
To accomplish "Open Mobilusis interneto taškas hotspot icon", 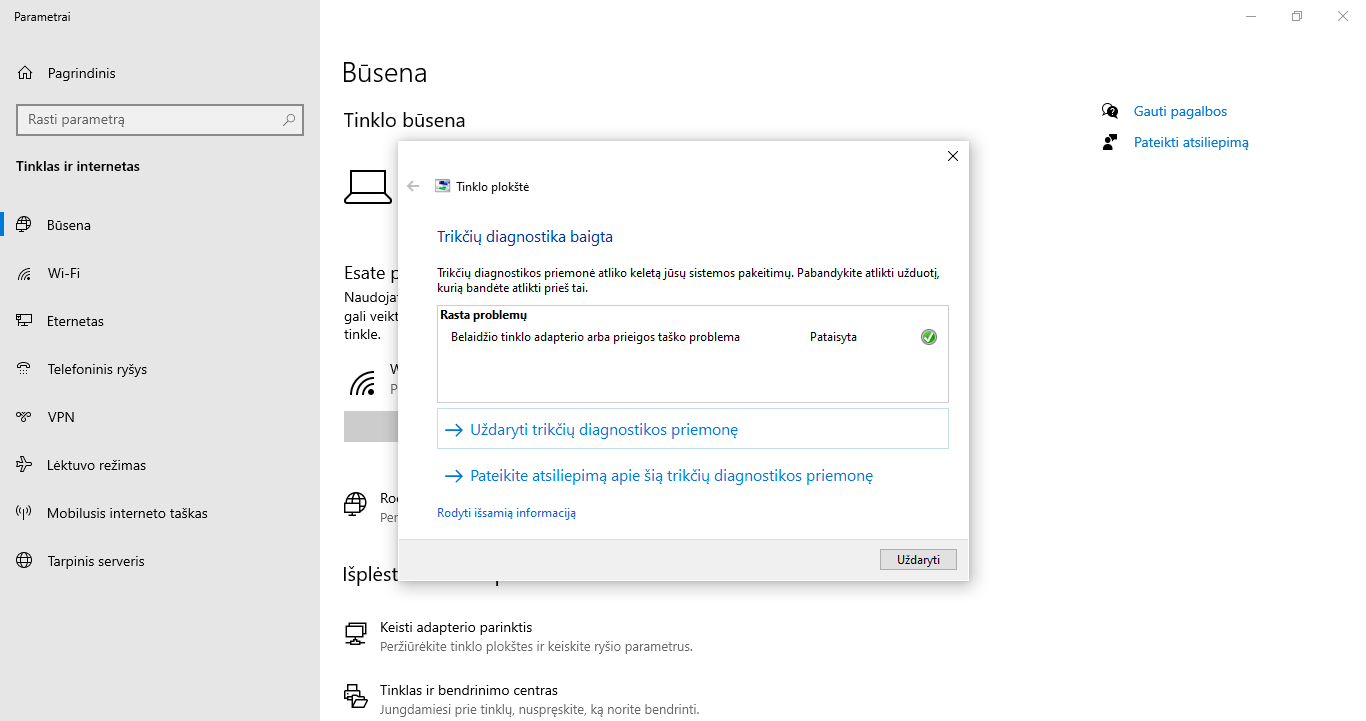I will [25, 513].
